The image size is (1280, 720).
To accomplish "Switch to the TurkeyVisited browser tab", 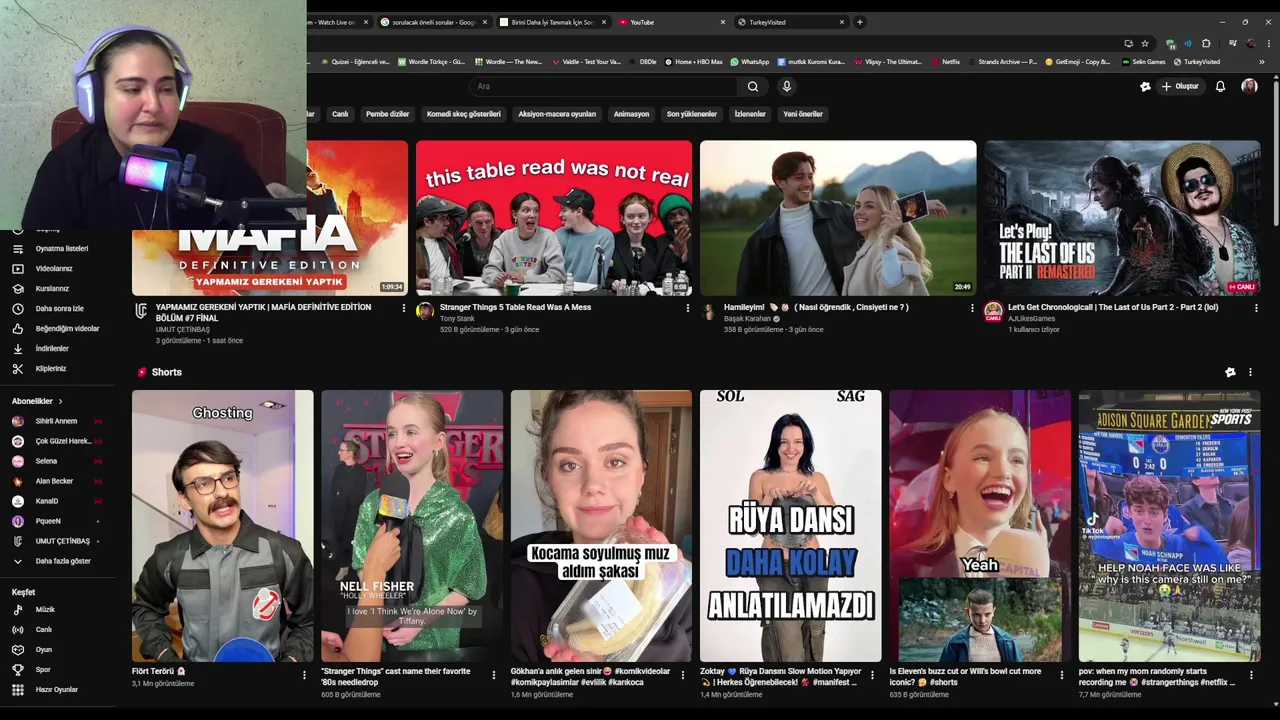I will [790, 22].
